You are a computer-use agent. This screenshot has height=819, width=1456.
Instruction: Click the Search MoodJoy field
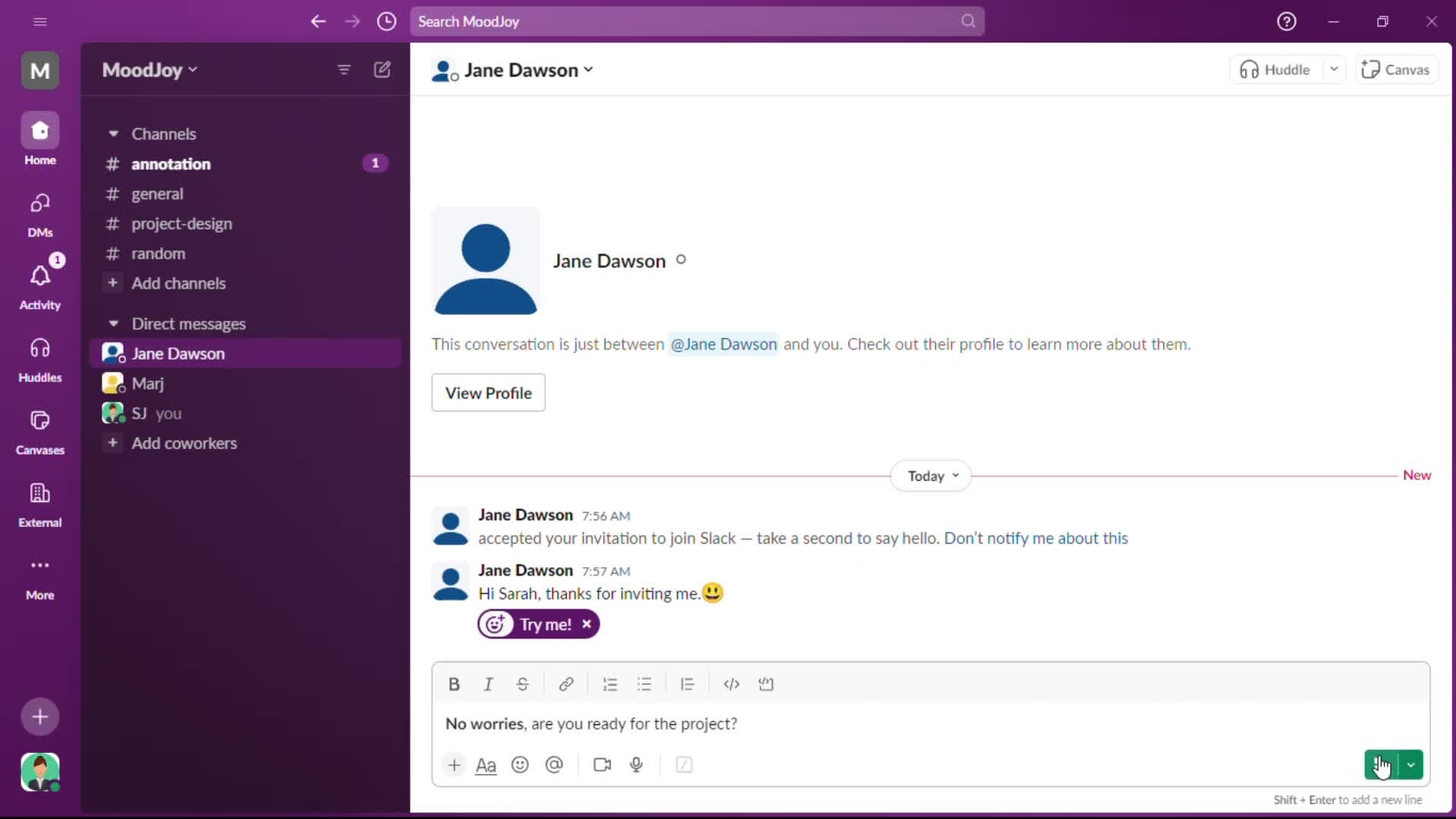pyautogui.click(x=697, y=21)
